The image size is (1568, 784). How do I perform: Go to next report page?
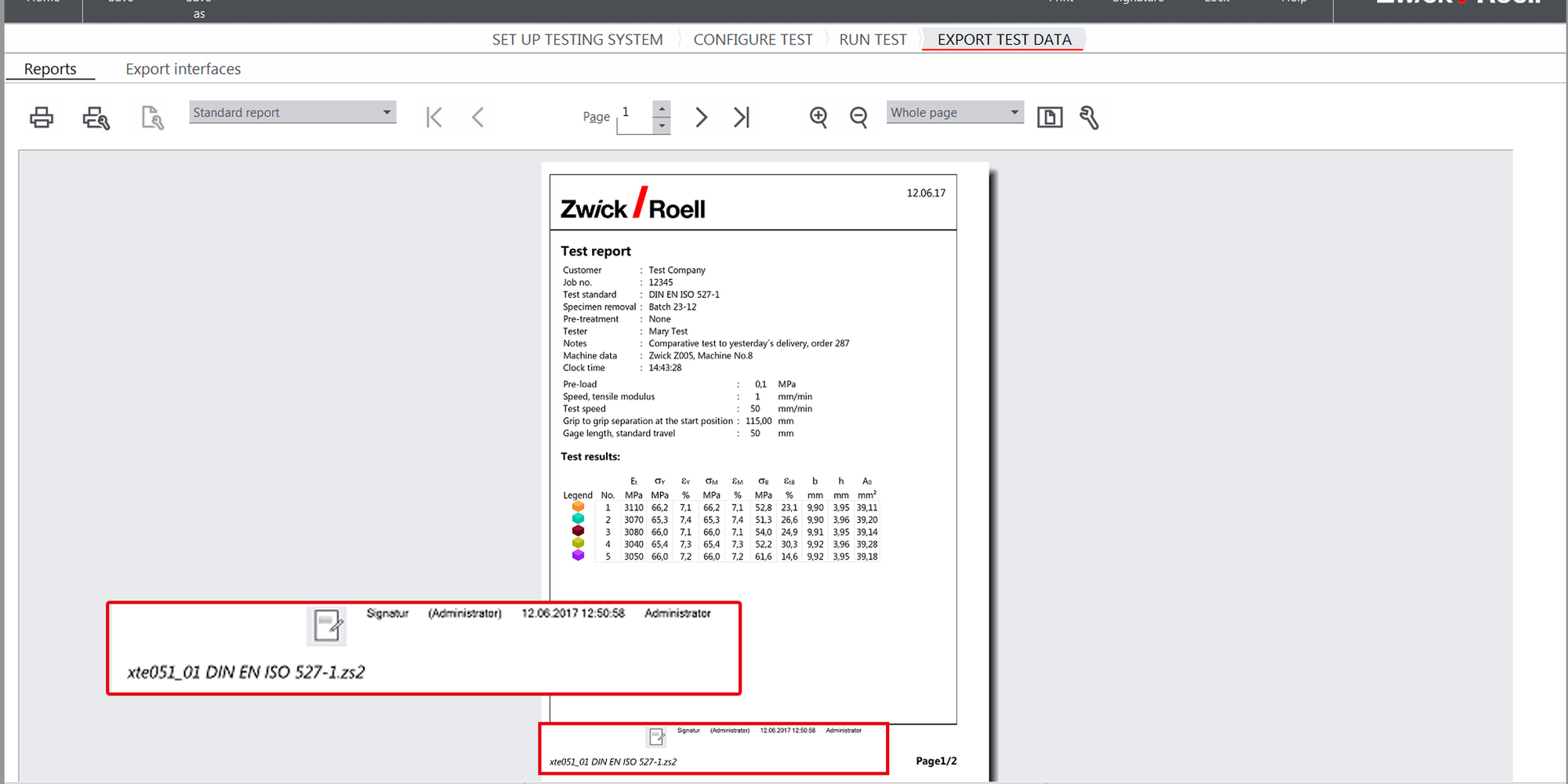click(x=701, y=118)
